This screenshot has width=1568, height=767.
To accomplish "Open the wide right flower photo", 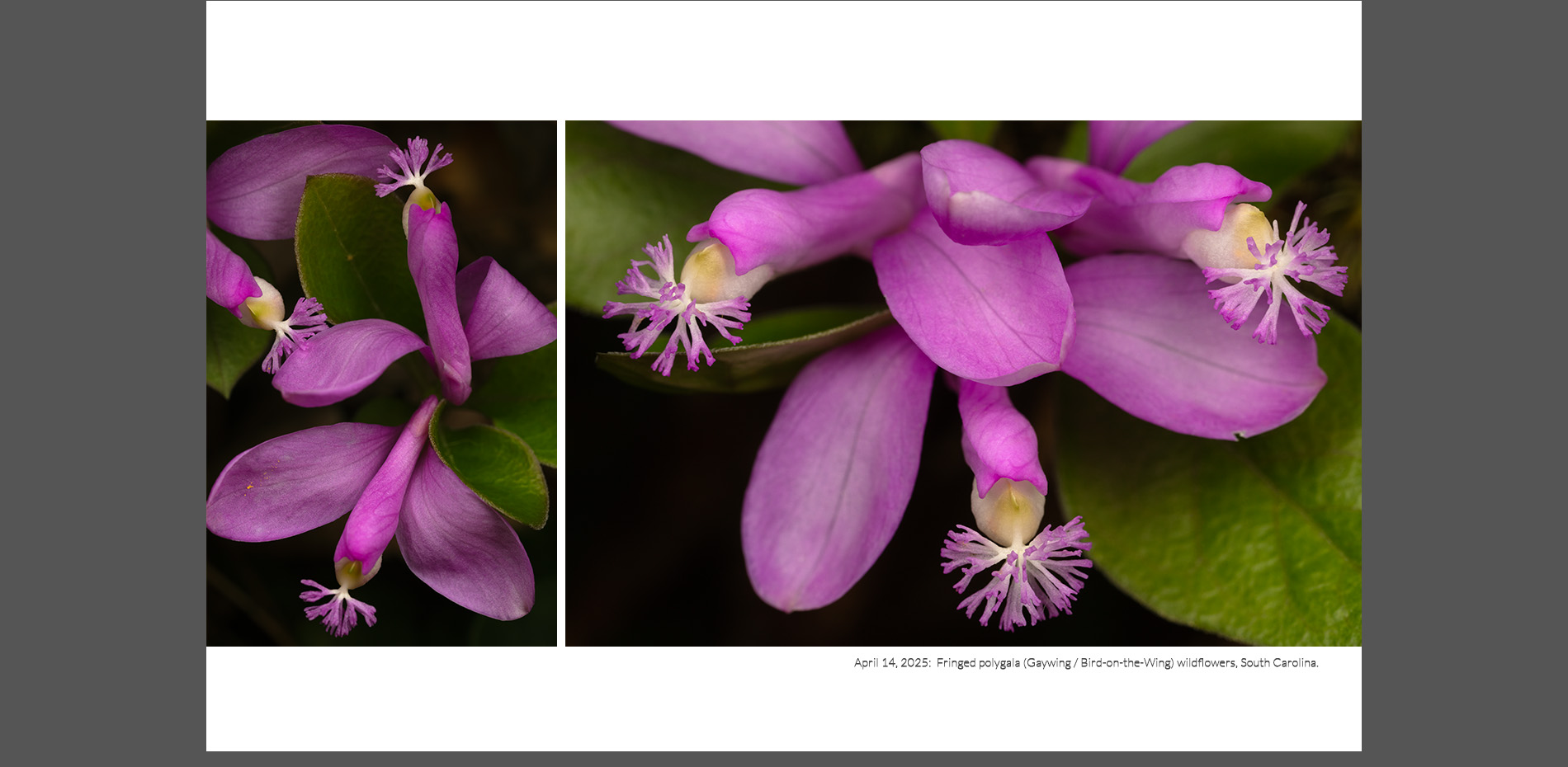I will point(962,383).
